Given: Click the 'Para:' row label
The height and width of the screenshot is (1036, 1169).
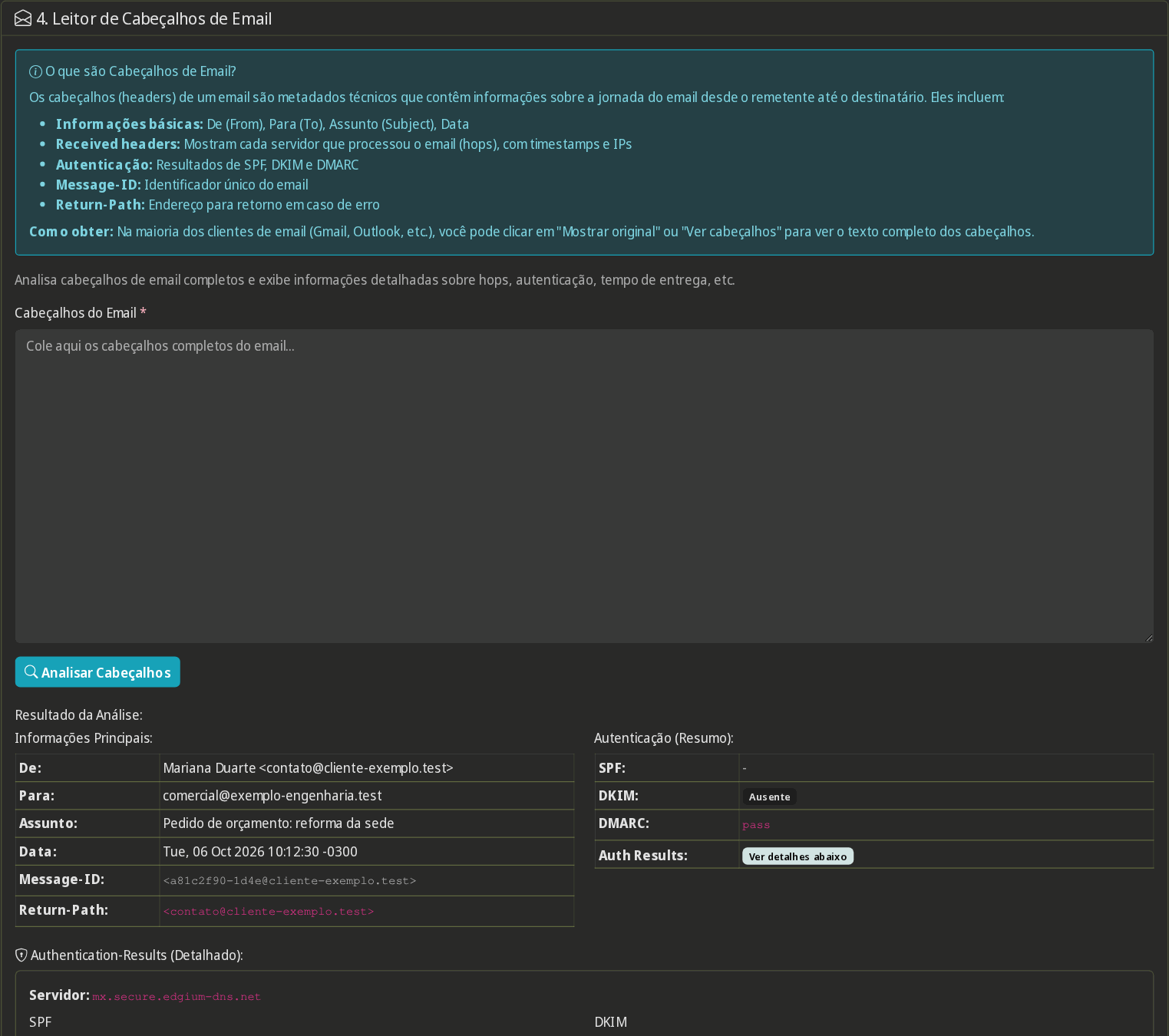Looking at the screenshot, I should (x=37, y=796).
